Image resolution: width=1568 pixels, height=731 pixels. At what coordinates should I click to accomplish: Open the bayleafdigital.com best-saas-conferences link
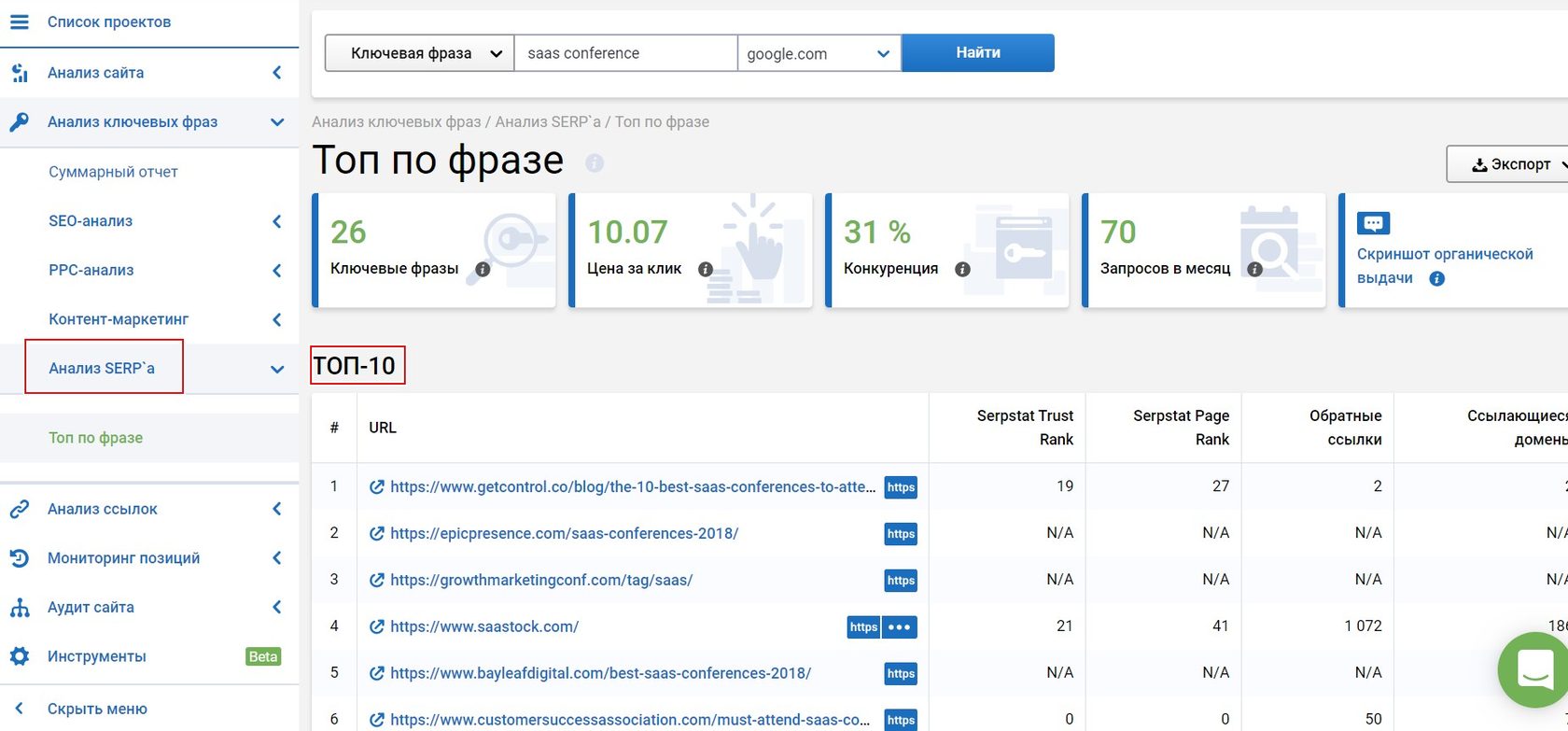[601, 673]
